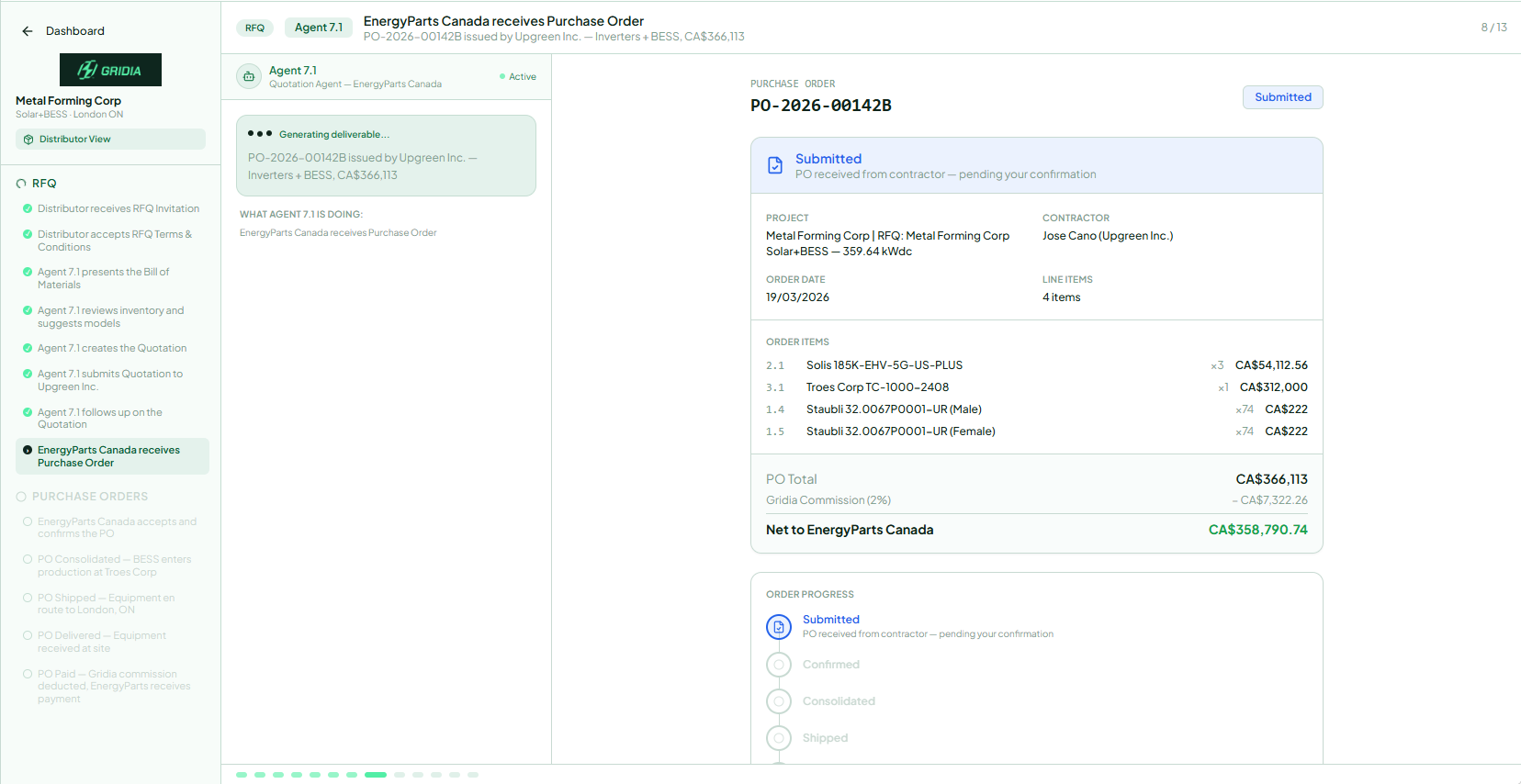Click the PURCHASE ORDERS section header
Screen dimensions: 1521x784
90,497
